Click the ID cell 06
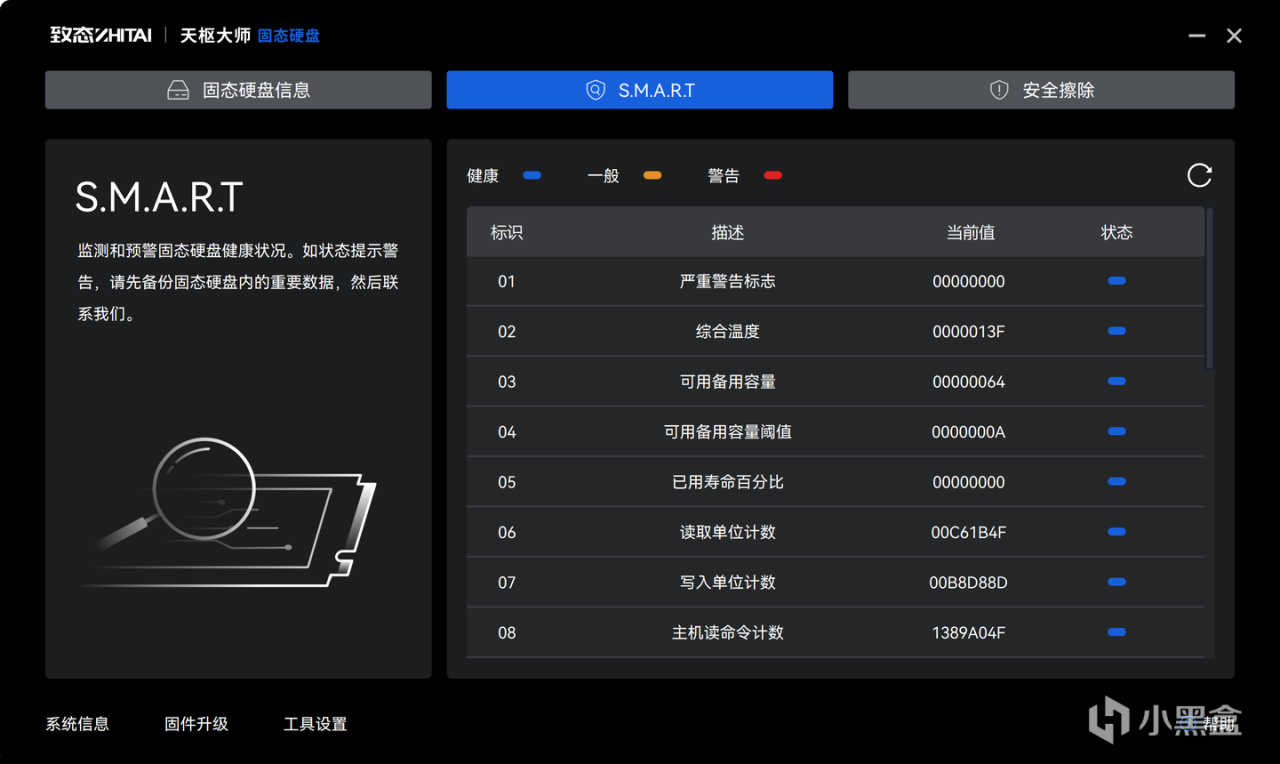Image resolution: width=1280 pixels, height=764 pixels. click(507, 532)
